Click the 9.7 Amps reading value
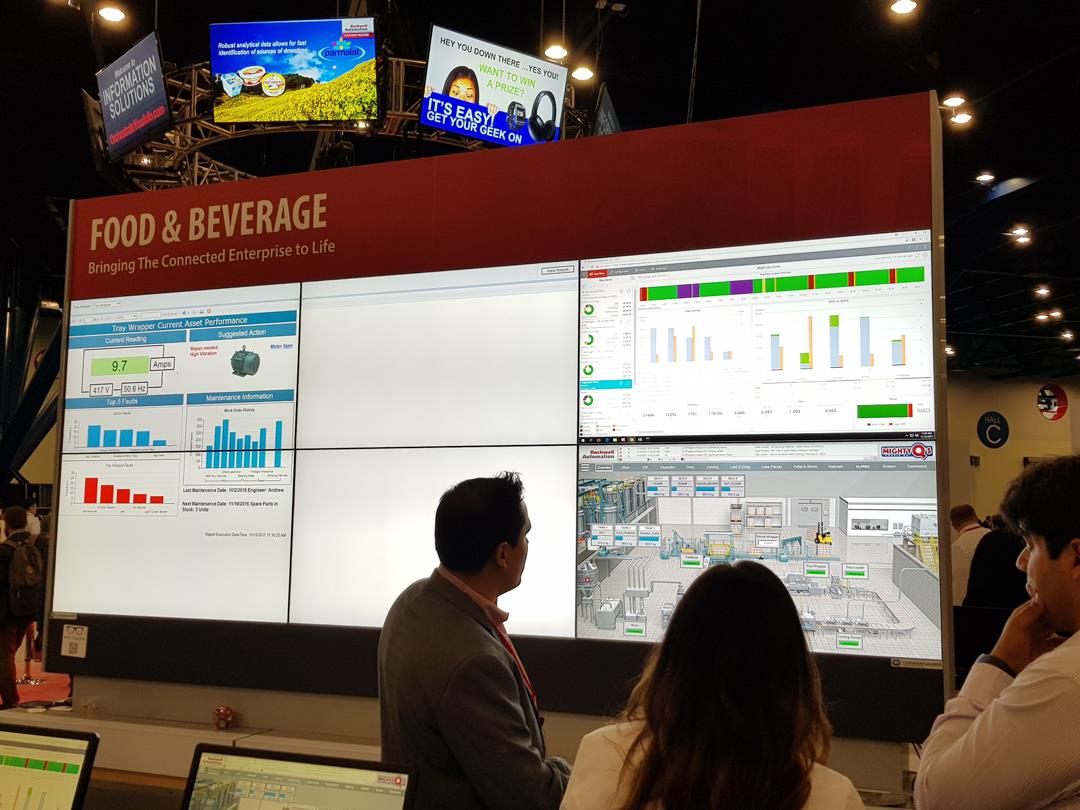Screen dimensions: 1080x810 [120, 366]
